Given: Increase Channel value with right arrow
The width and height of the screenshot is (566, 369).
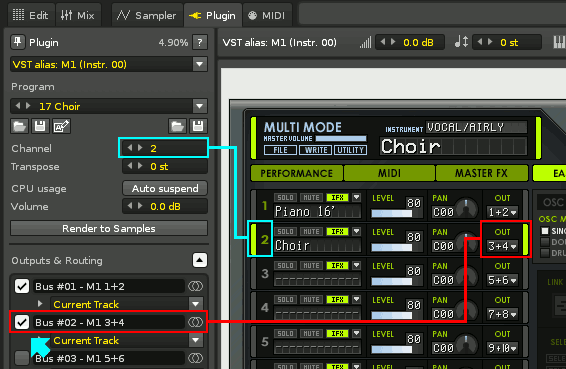Looking at the screenshot, I should pos(140,148).
